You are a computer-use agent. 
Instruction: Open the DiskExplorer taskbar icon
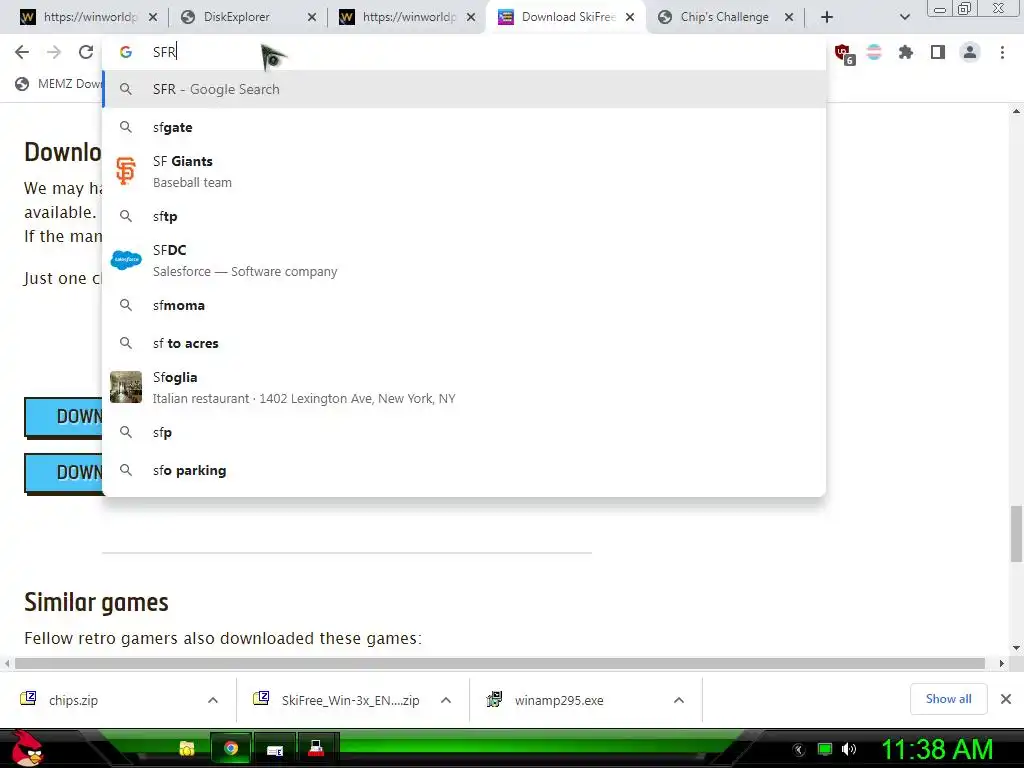click(x=275, y=750)
